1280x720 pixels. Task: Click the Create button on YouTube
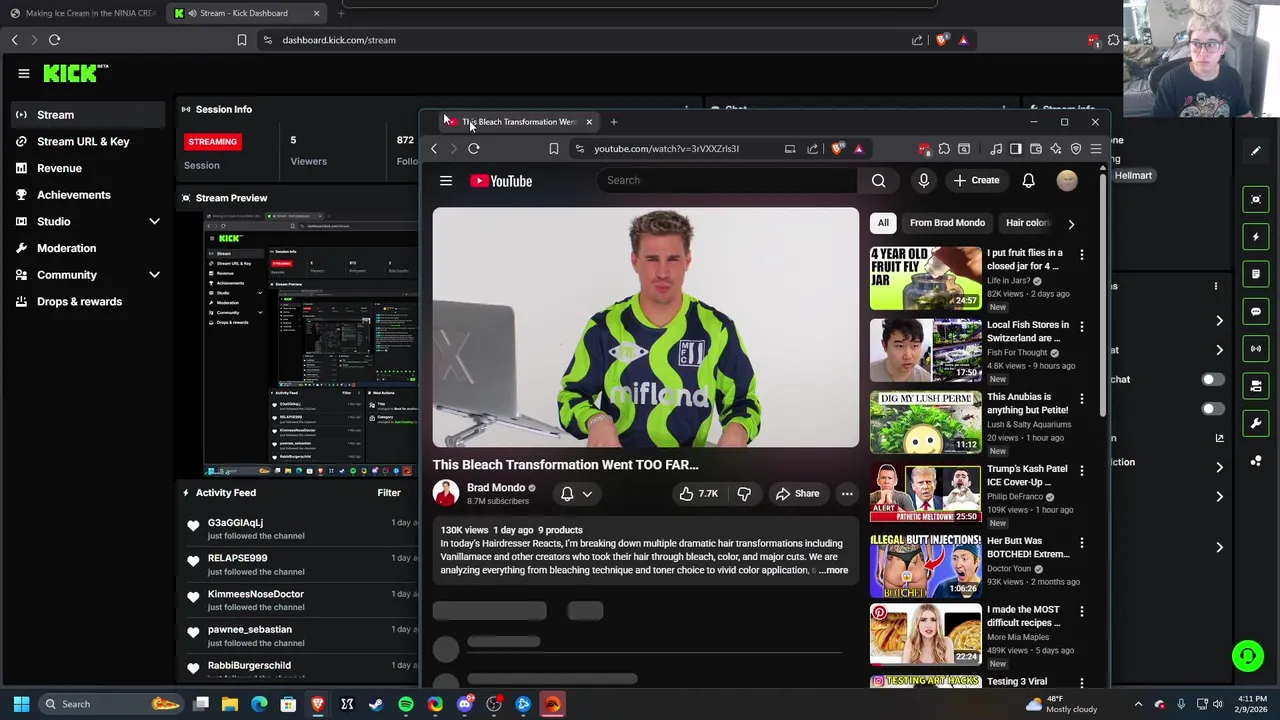(x=976, y=181)
